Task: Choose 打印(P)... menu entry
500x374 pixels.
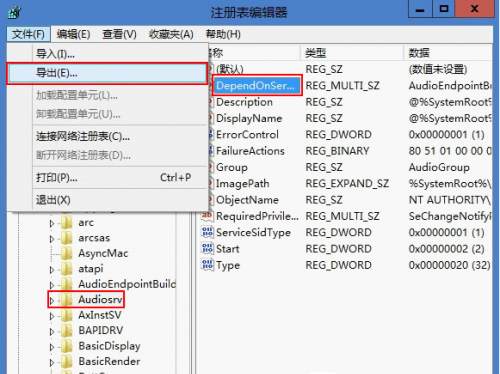Action: pyautogui.click(x=107, y=178)
